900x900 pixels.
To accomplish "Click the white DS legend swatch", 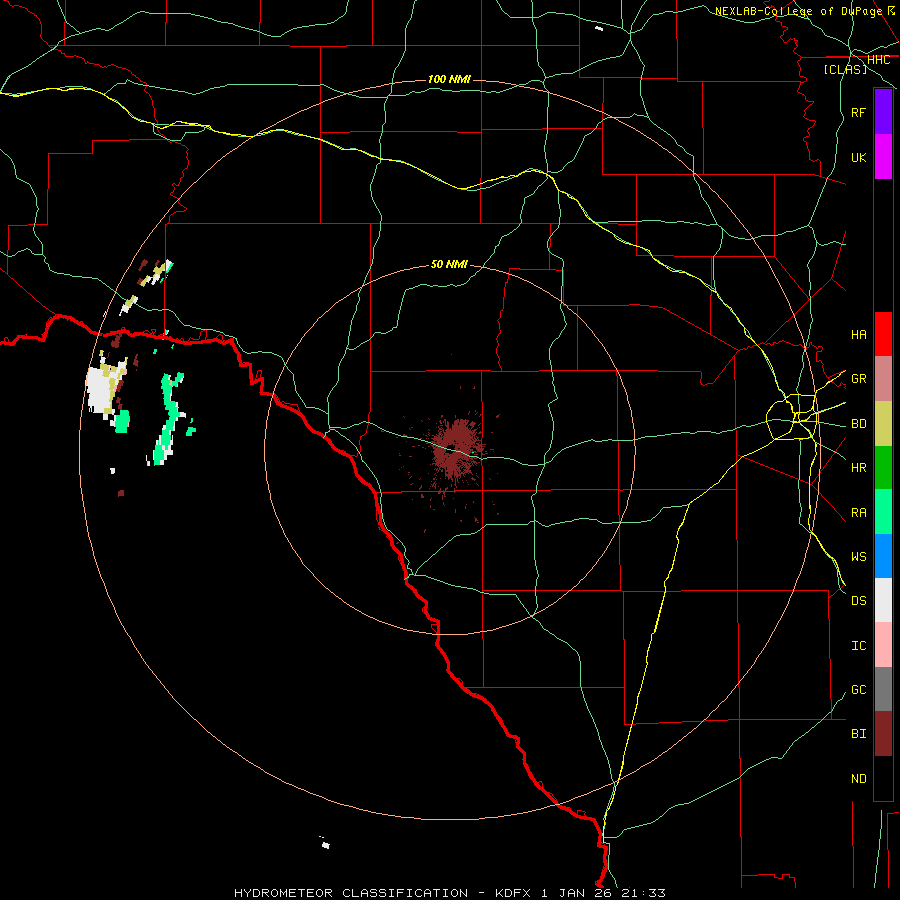I will 883,600.
